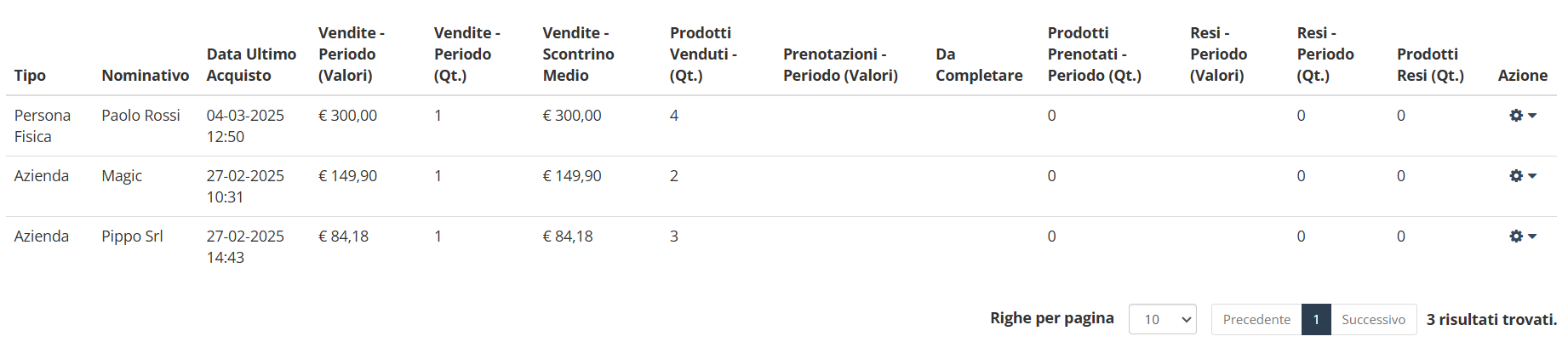This screenshot has width=1568, height=342.
Task: Open gear action menu for Magic row
Action: click(x=1522, y=176)
